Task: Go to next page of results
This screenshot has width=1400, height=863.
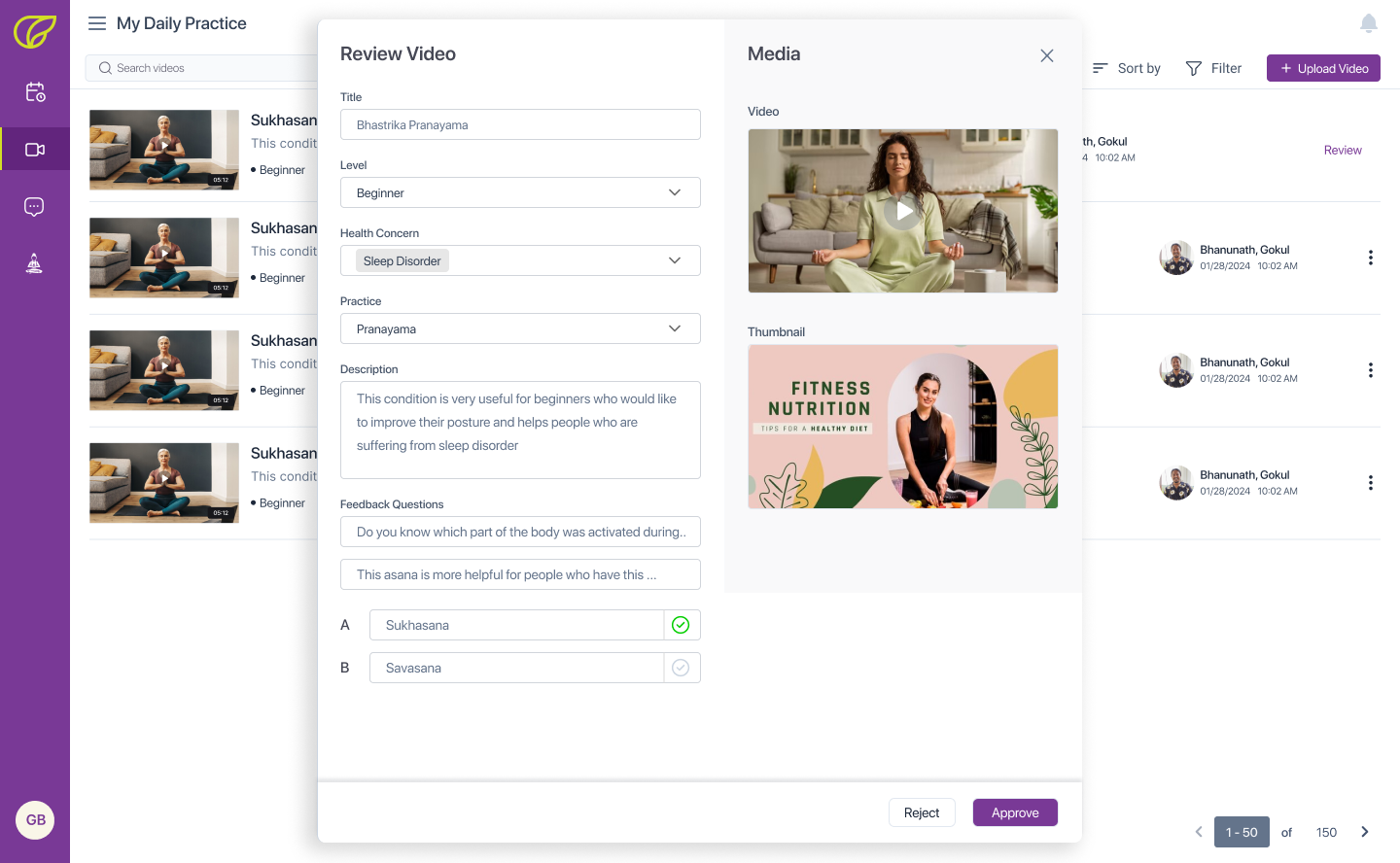Action: click(x=1365, y=832)
